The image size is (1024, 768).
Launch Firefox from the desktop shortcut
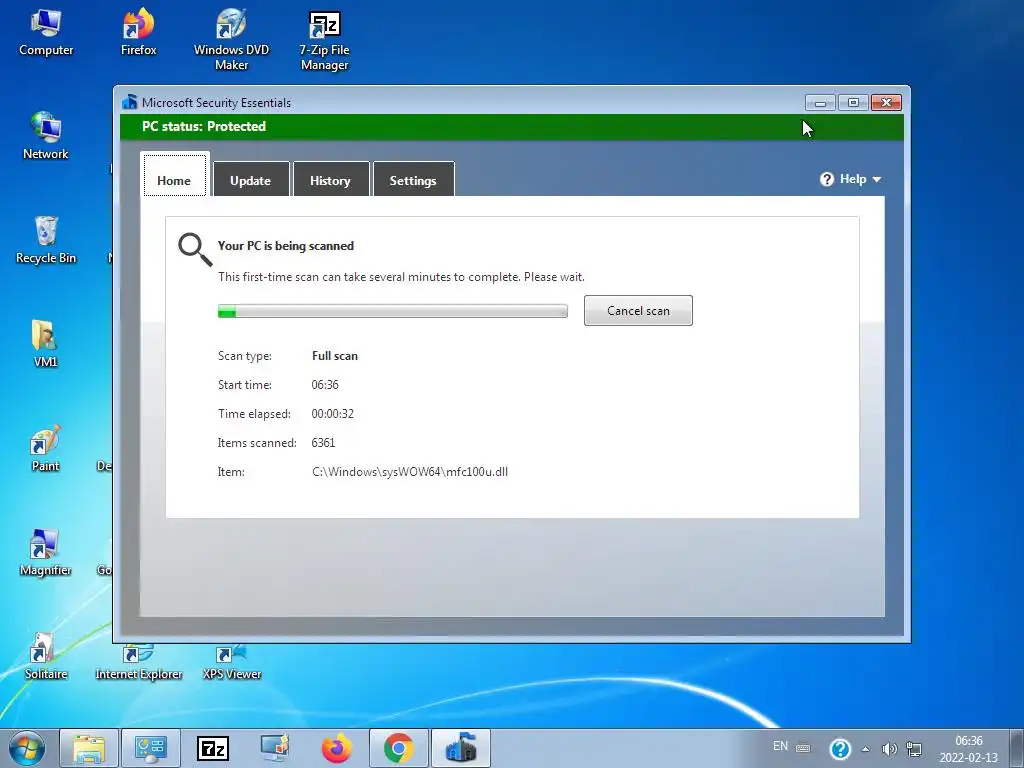point(138,33)
